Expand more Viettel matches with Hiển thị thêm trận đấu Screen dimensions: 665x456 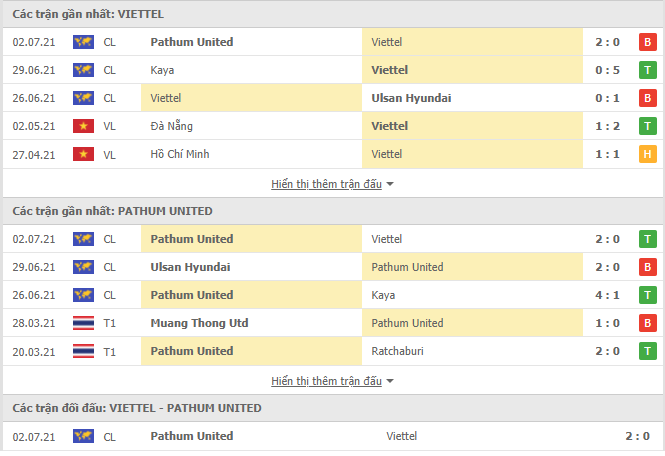pyautogui.click(x=327, y=184)
